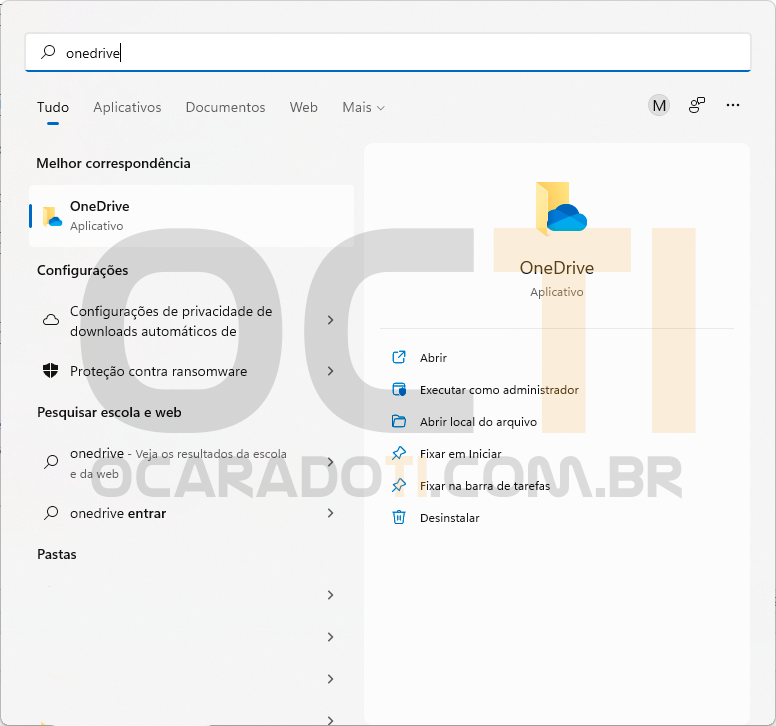Click the run-as-administrator shield icon
776x726 pixels.
click(x=399, y=389)
